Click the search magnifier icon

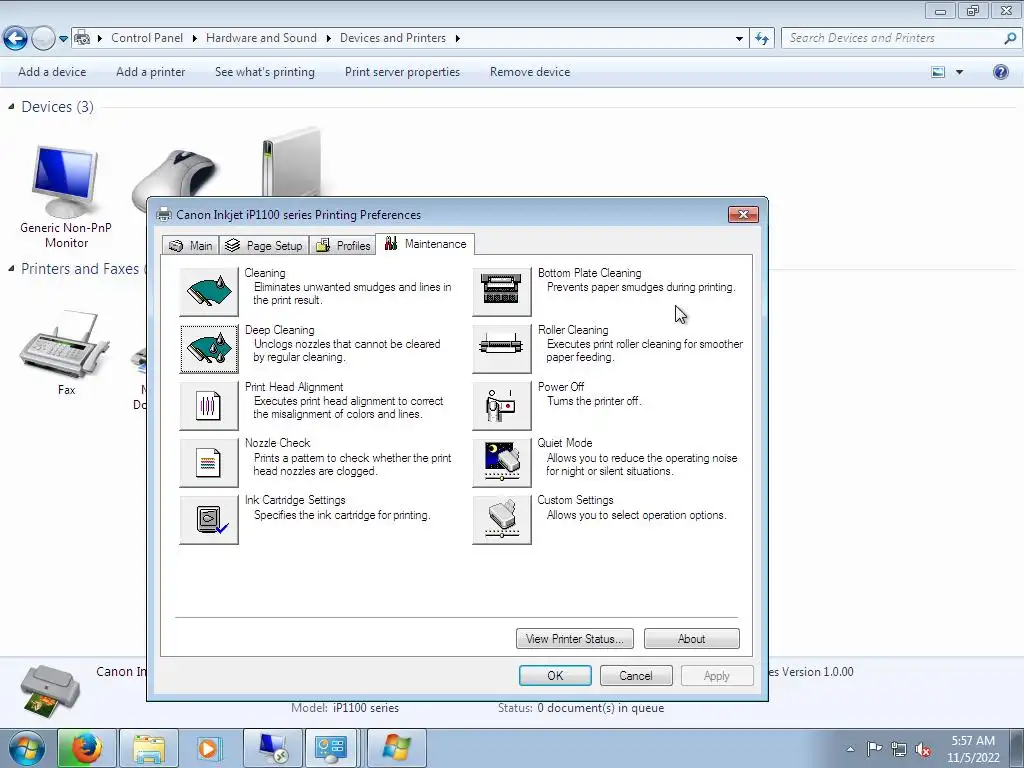[1010, 38]
